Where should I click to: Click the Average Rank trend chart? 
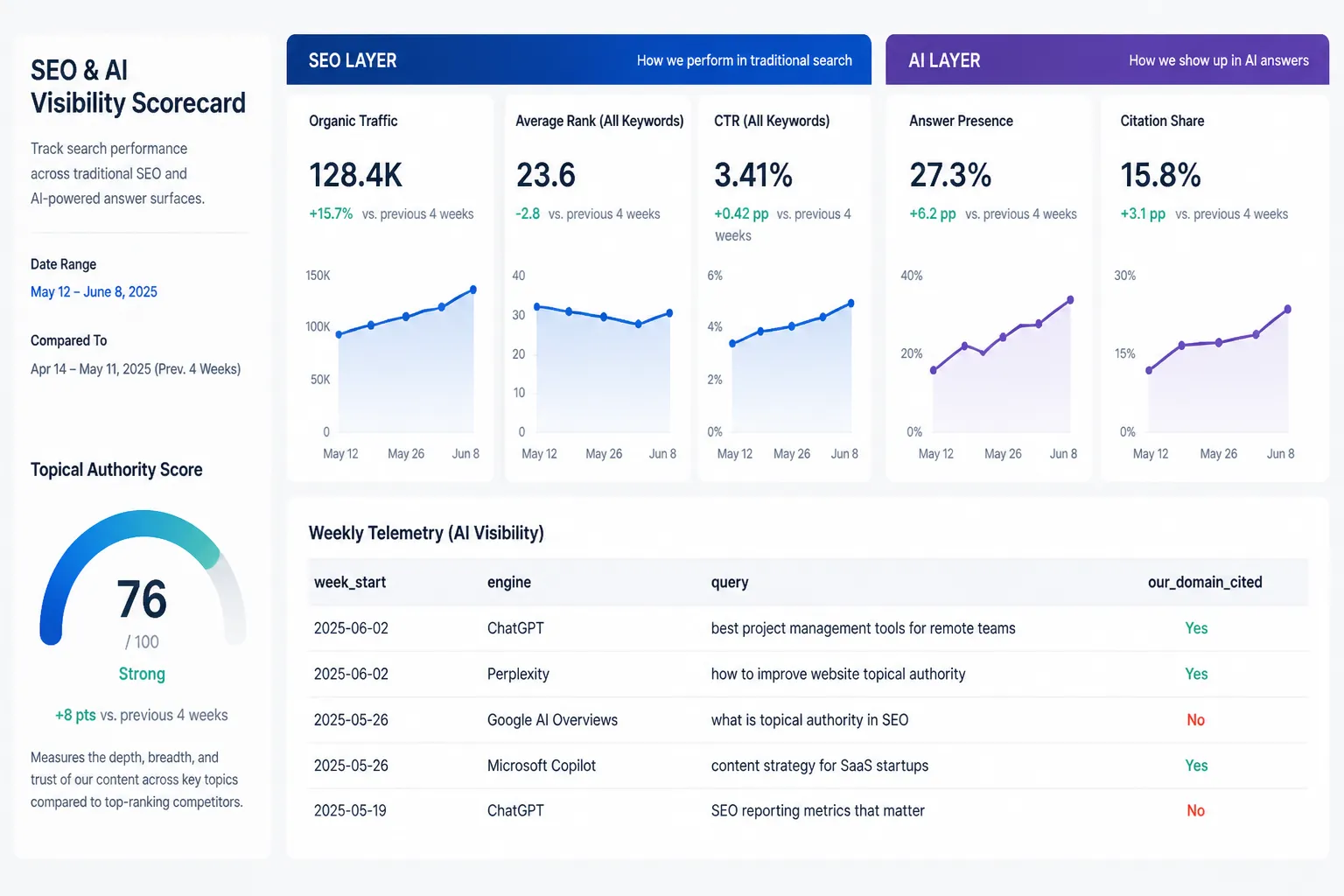click(x=595, y=364)
